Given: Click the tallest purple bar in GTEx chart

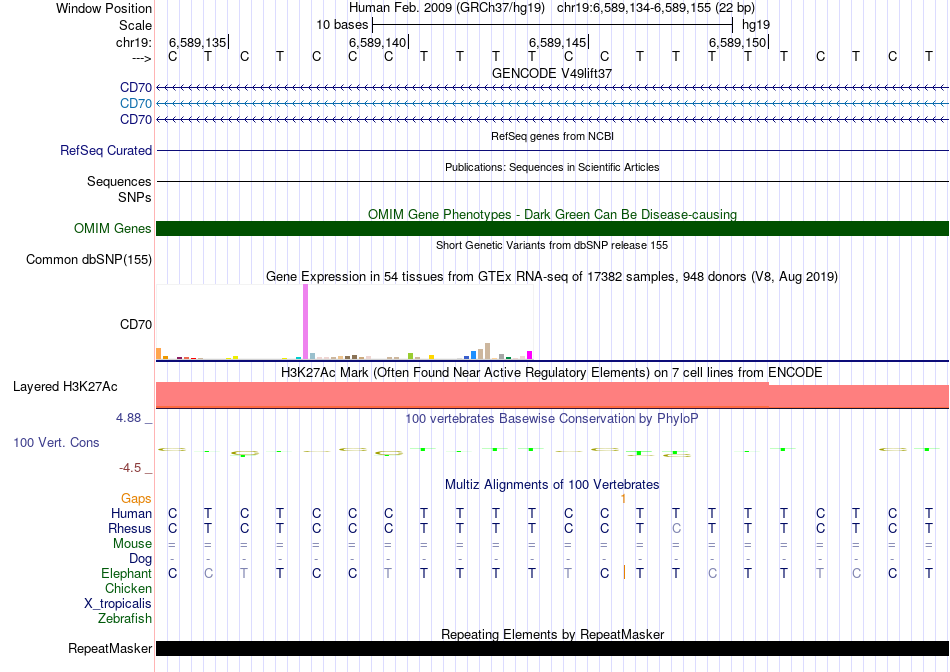Looking at the screenshot, I should (x=305, y=320).
